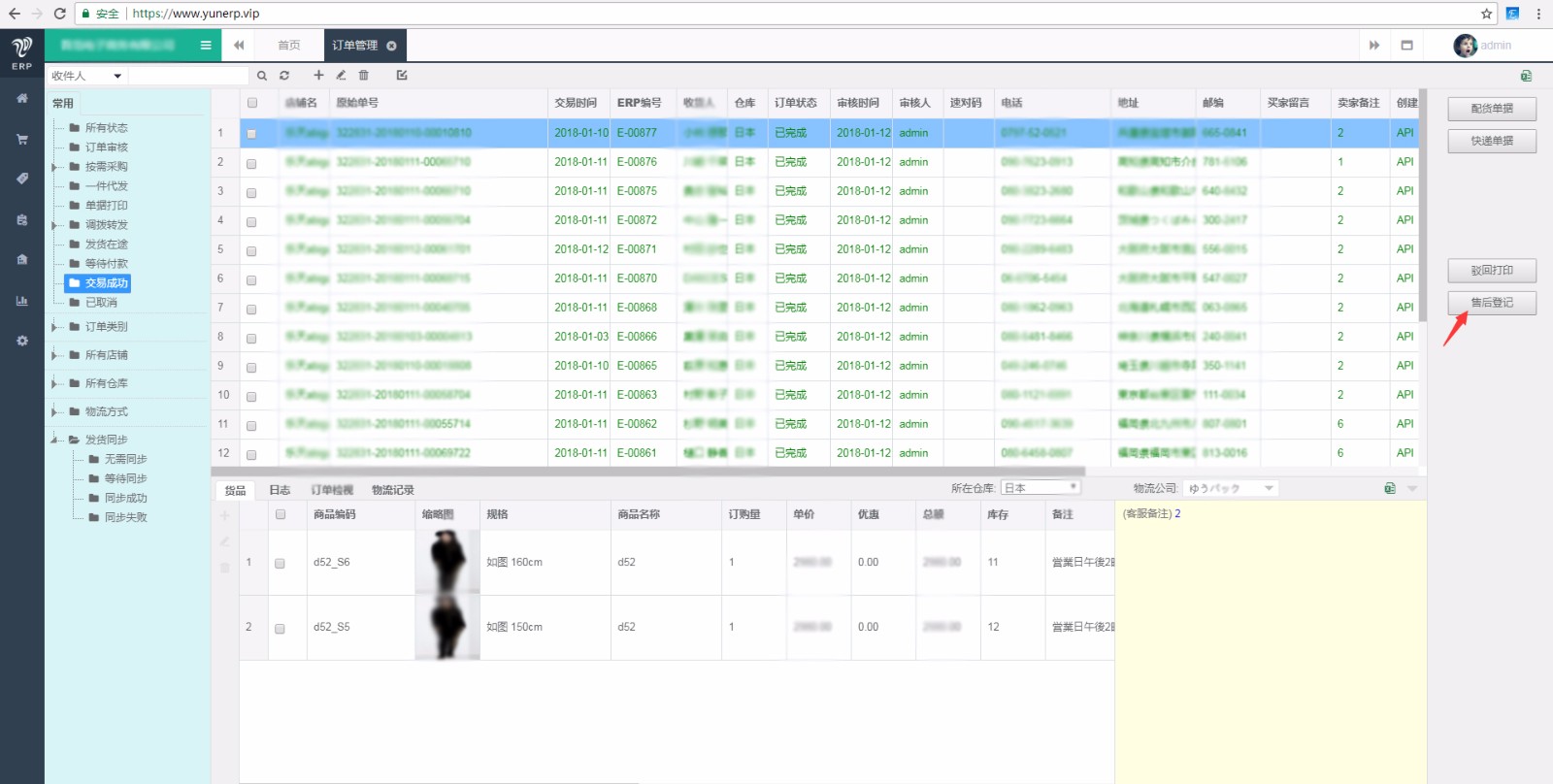
Task: Click the add plus icon in toolbar
Action: (x=318, y=75)
